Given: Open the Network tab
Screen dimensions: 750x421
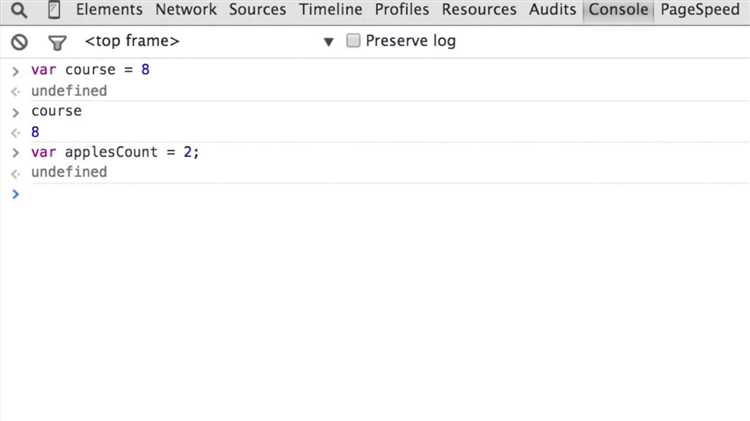Looking at the screenshot, I should tap(186, 10).
